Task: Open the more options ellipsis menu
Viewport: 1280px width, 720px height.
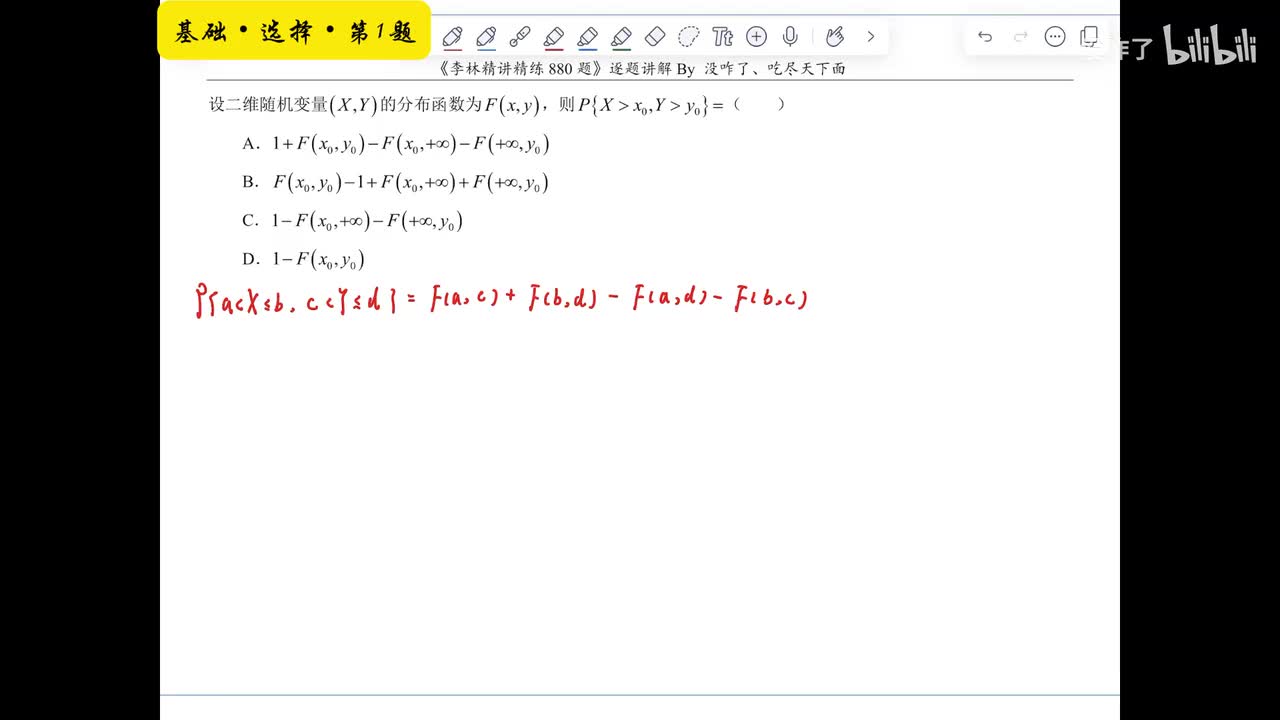Action: 1055,37
